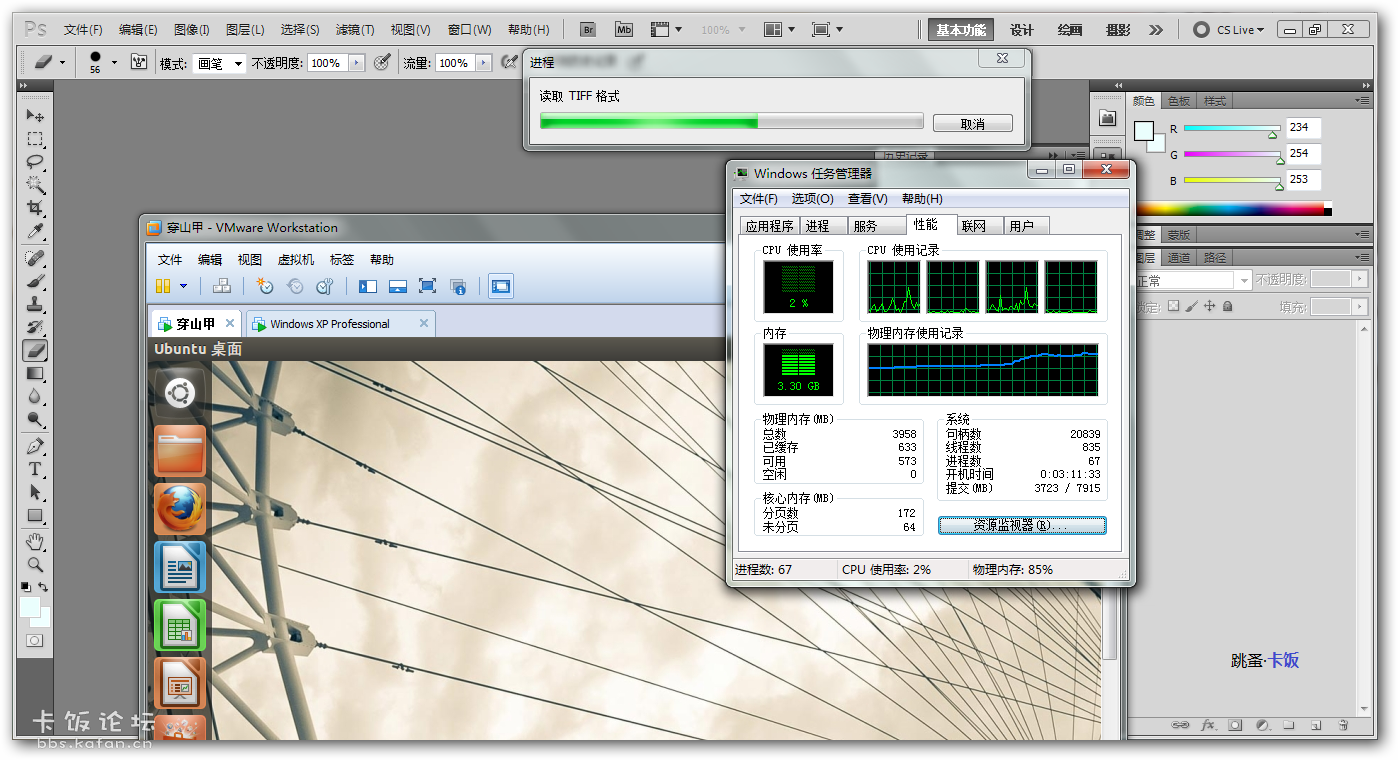Screen dimensions: 1398x760
Task: Toggle tablet pressure for opacity
Action: (382, 63)
